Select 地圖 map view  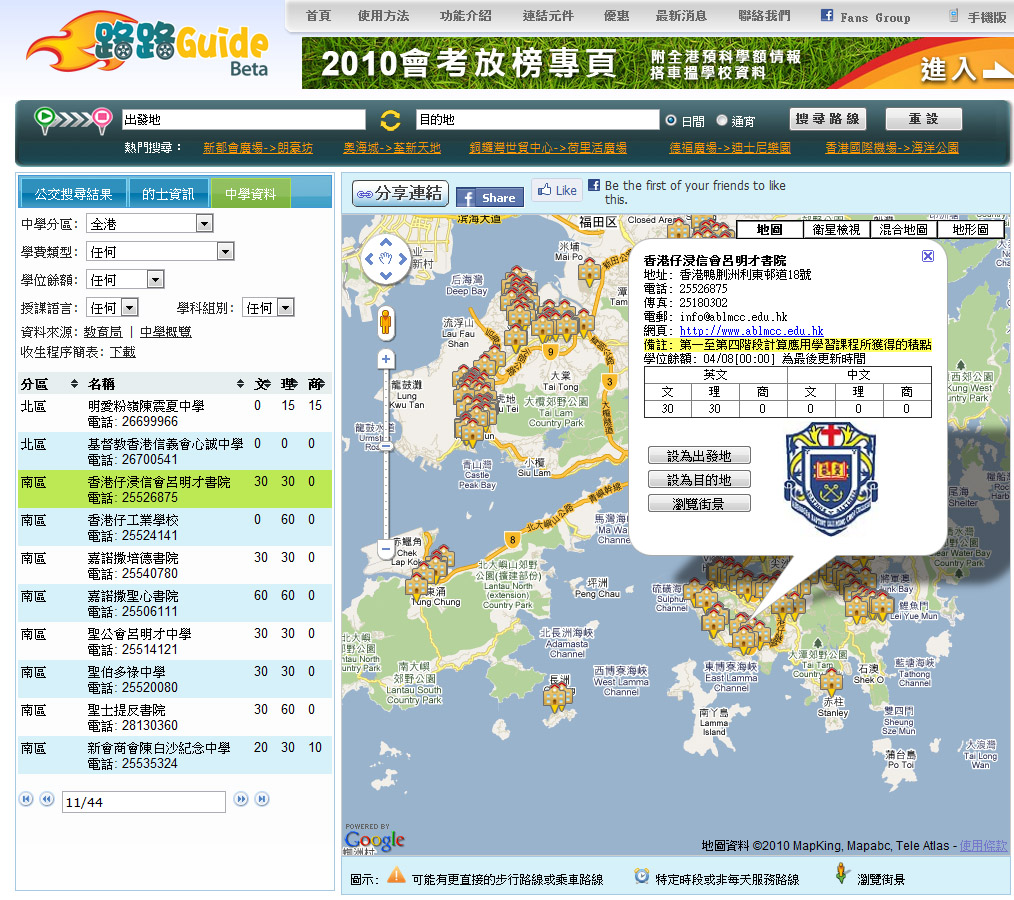tap(770, 230)
